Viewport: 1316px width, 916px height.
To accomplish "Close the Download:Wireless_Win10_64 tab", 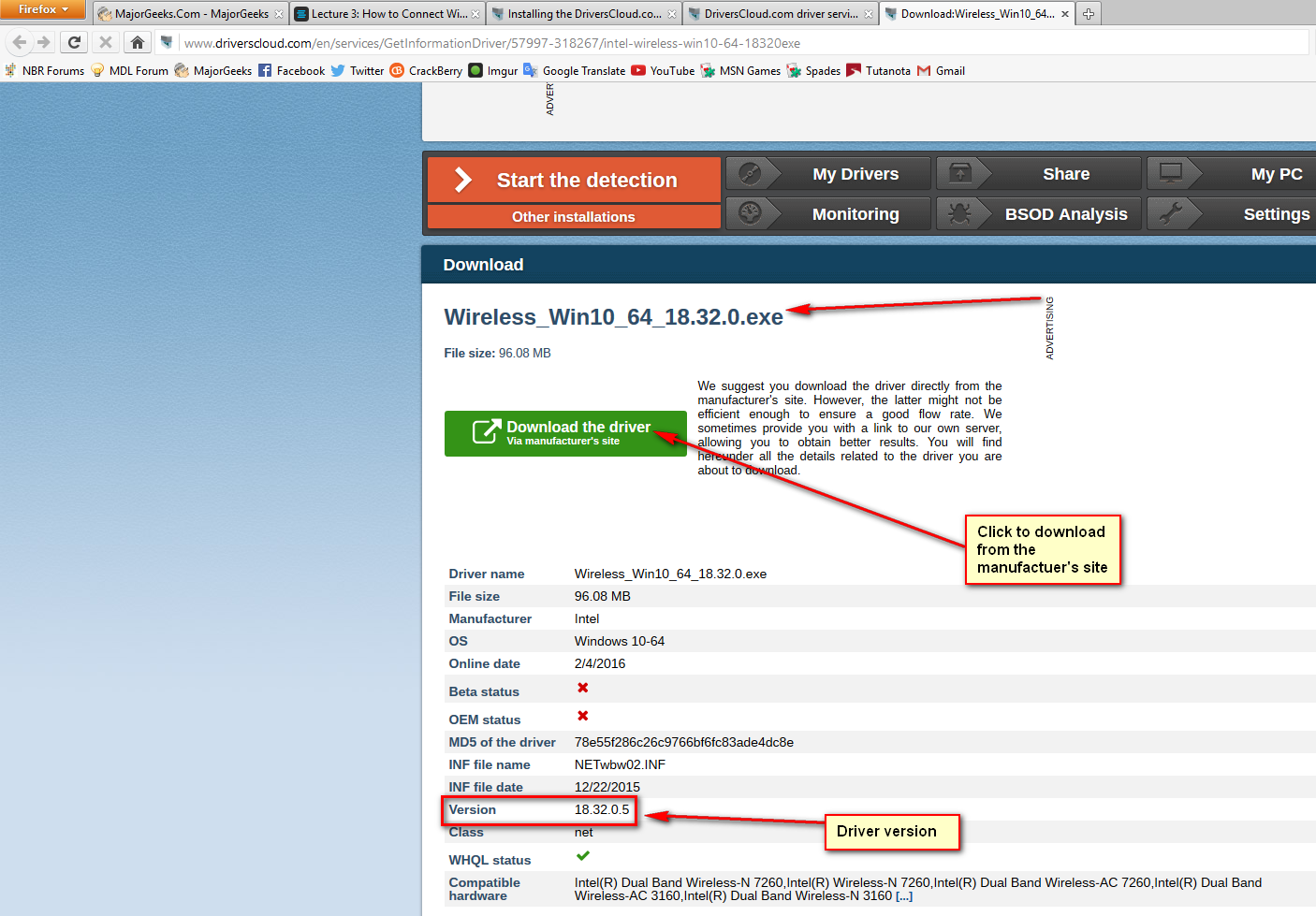I will point(1065,14).
